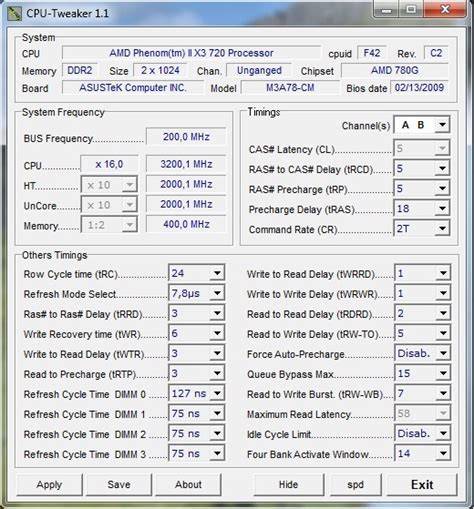This screenshot has width=474, height=509.
Task: Click the memory size 2 x 1024 value
Action: (x=160, y=70)
